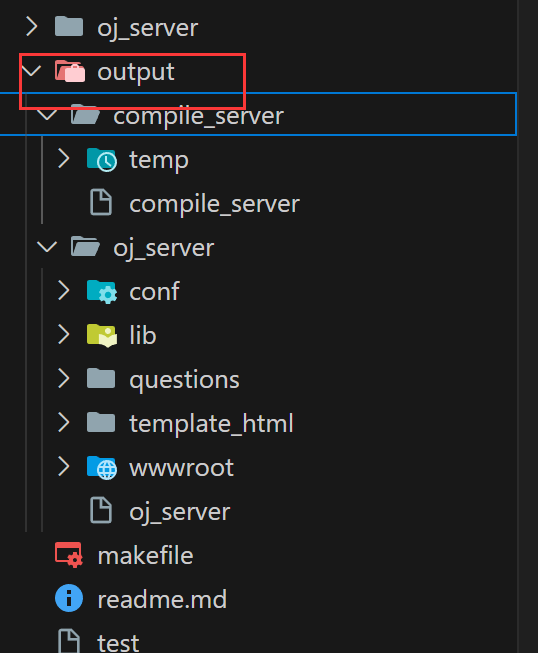Click the temp folder clock icon

[102, 160]
